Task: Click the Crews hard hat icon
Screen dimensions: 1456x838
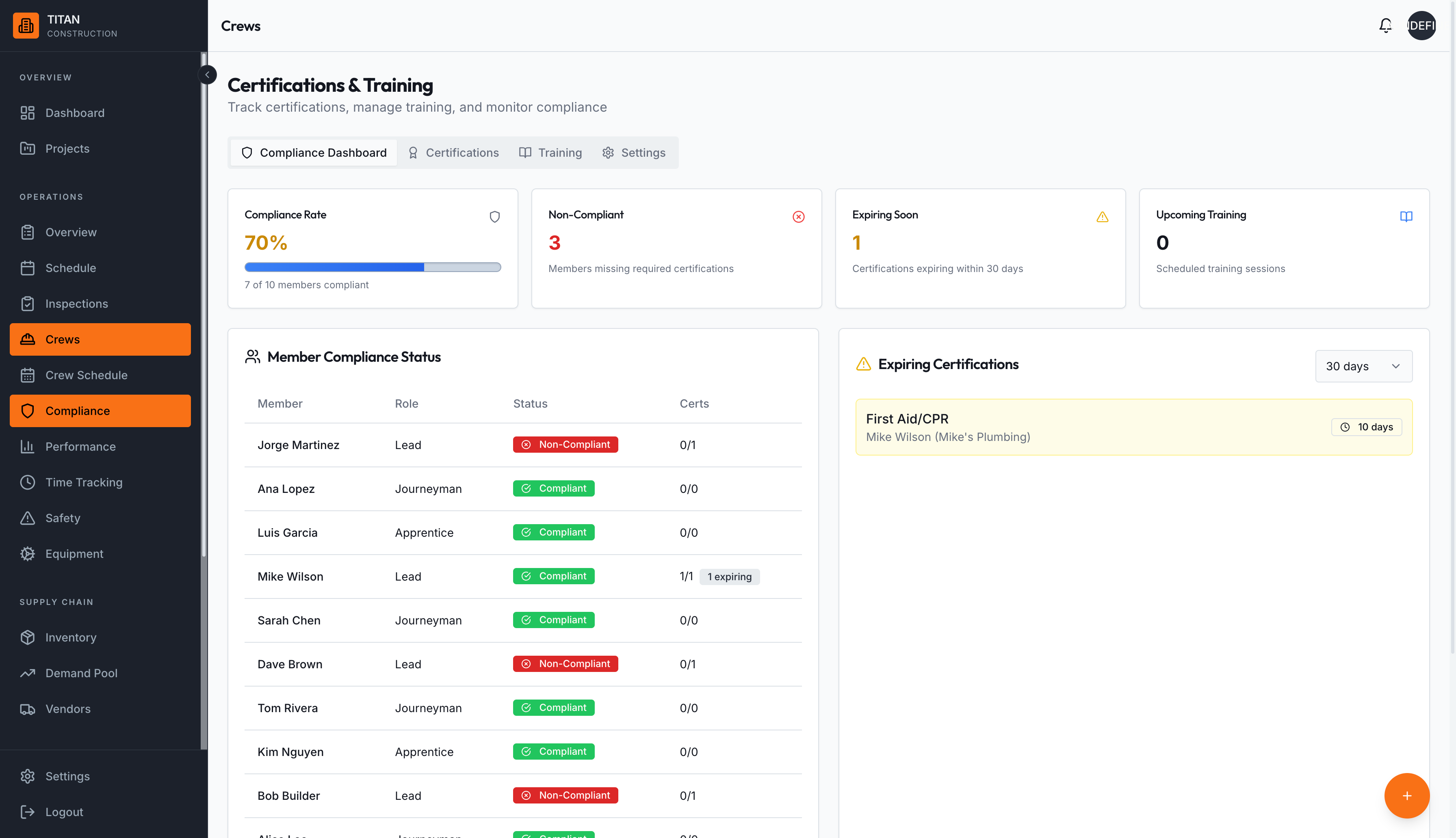Action: (x=28, y=339)
